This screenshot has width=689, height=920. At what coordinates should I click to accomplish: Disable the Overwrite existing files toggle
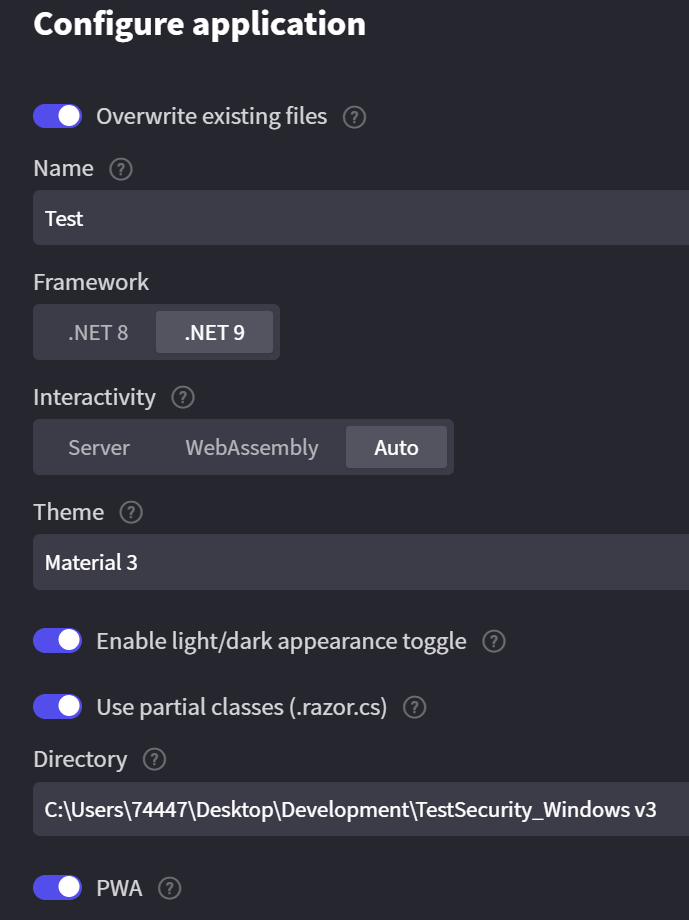57,116
